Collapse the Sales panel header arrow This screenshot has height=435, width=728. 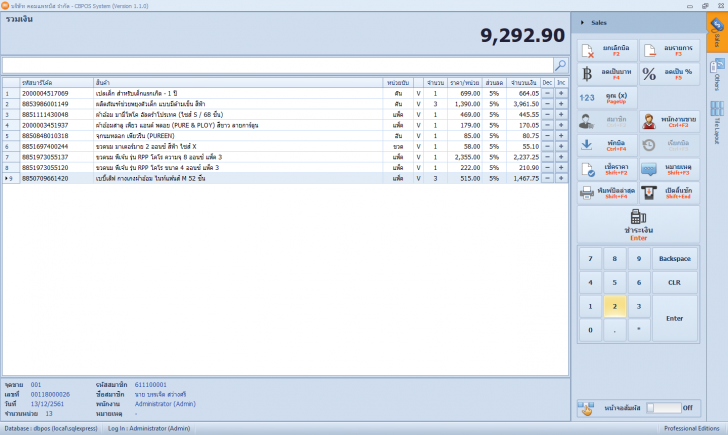click(582, 22)
